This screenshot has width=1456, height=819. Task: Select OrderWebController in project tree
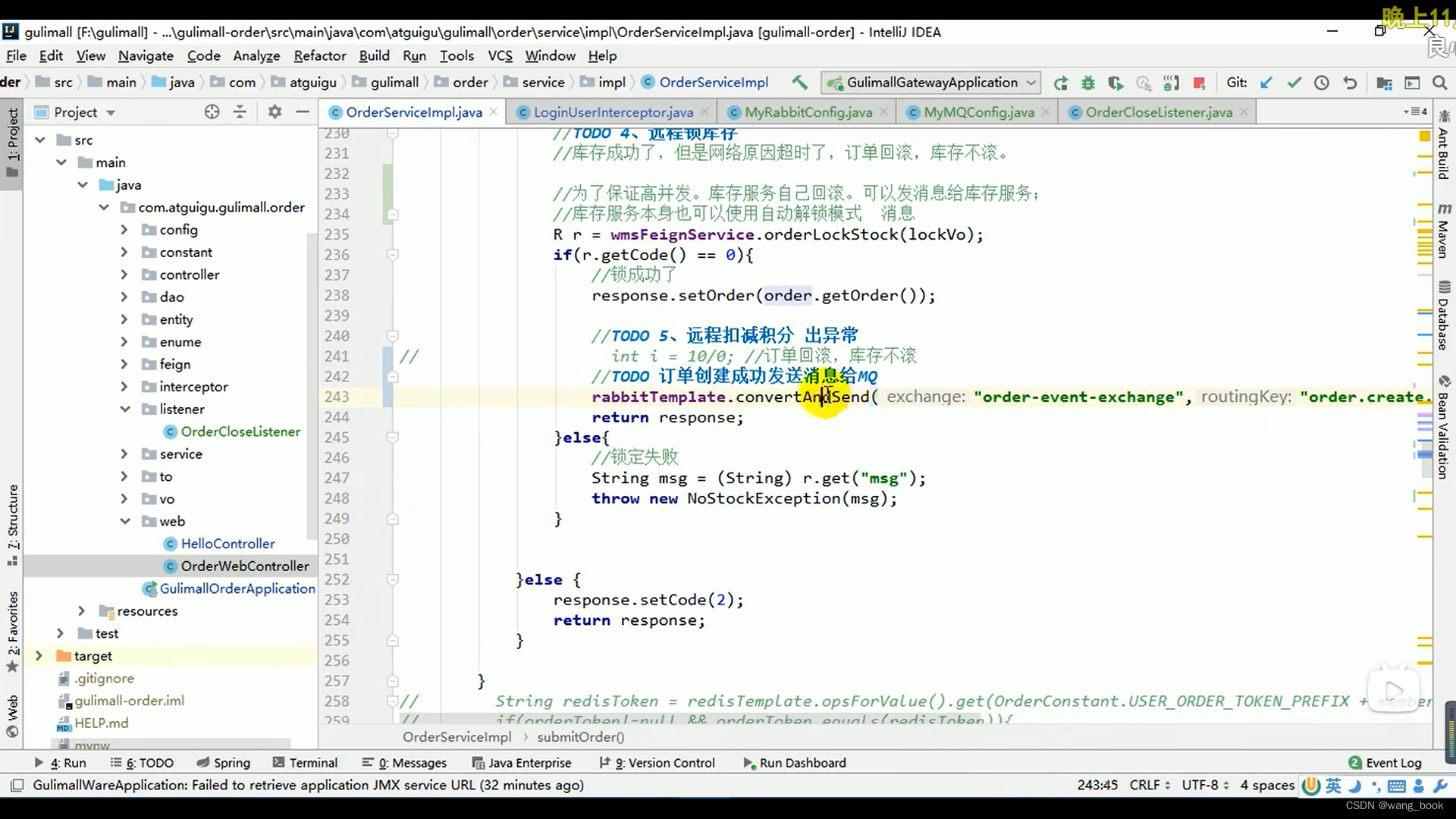(245, 566)
